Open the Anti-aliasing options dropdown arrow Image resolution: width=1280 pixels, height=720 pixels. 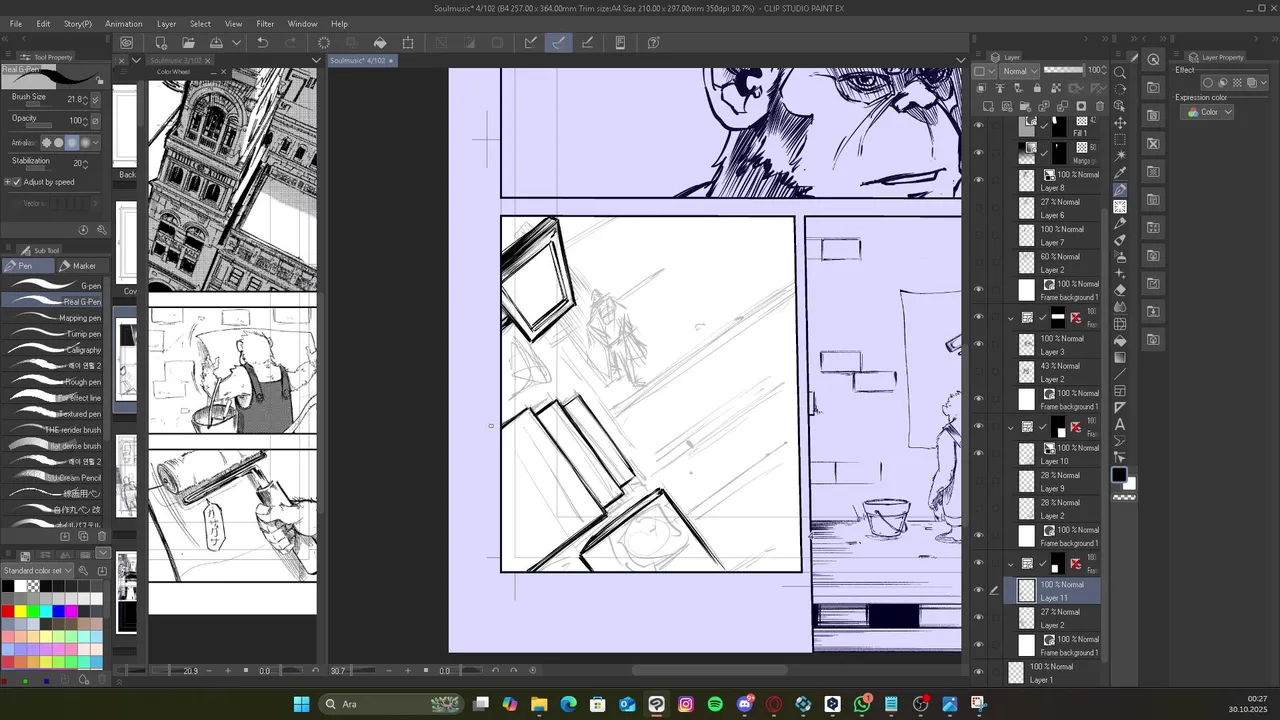tap(95, 143)
